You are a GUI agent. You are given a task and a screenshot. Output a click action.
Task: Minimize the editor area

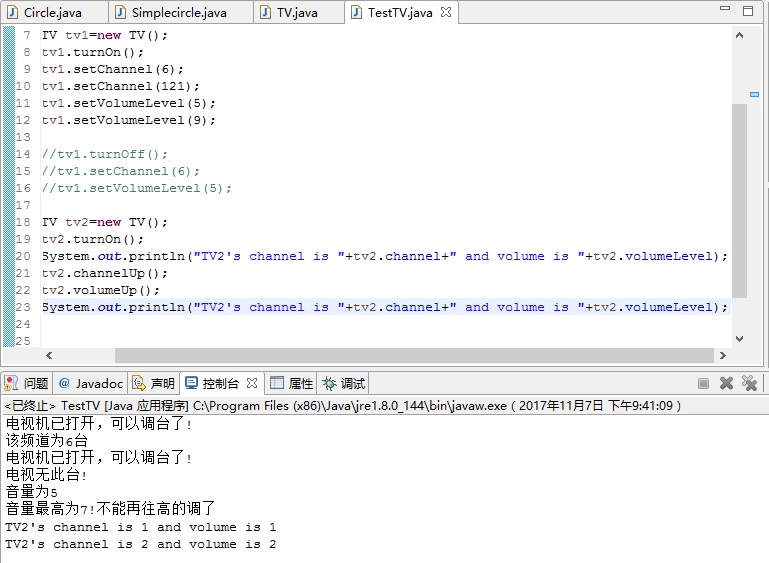pyautogui.click(x=725, y=8)
